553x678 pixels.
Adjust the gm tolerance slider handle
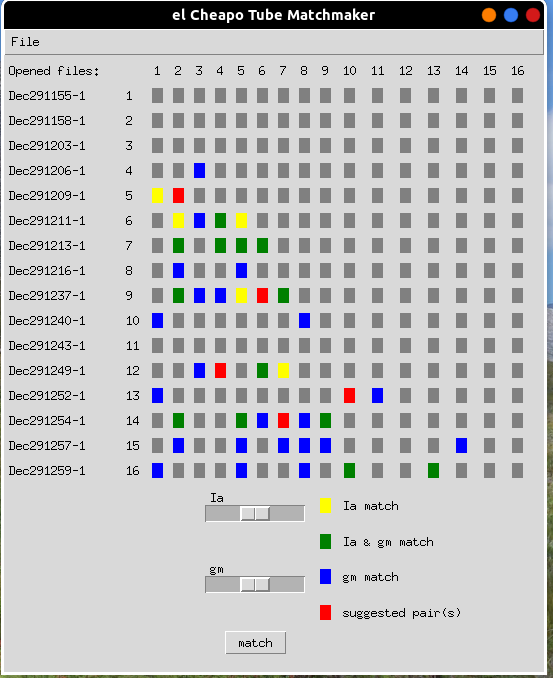pyautogui.click(x=255, y=585)
